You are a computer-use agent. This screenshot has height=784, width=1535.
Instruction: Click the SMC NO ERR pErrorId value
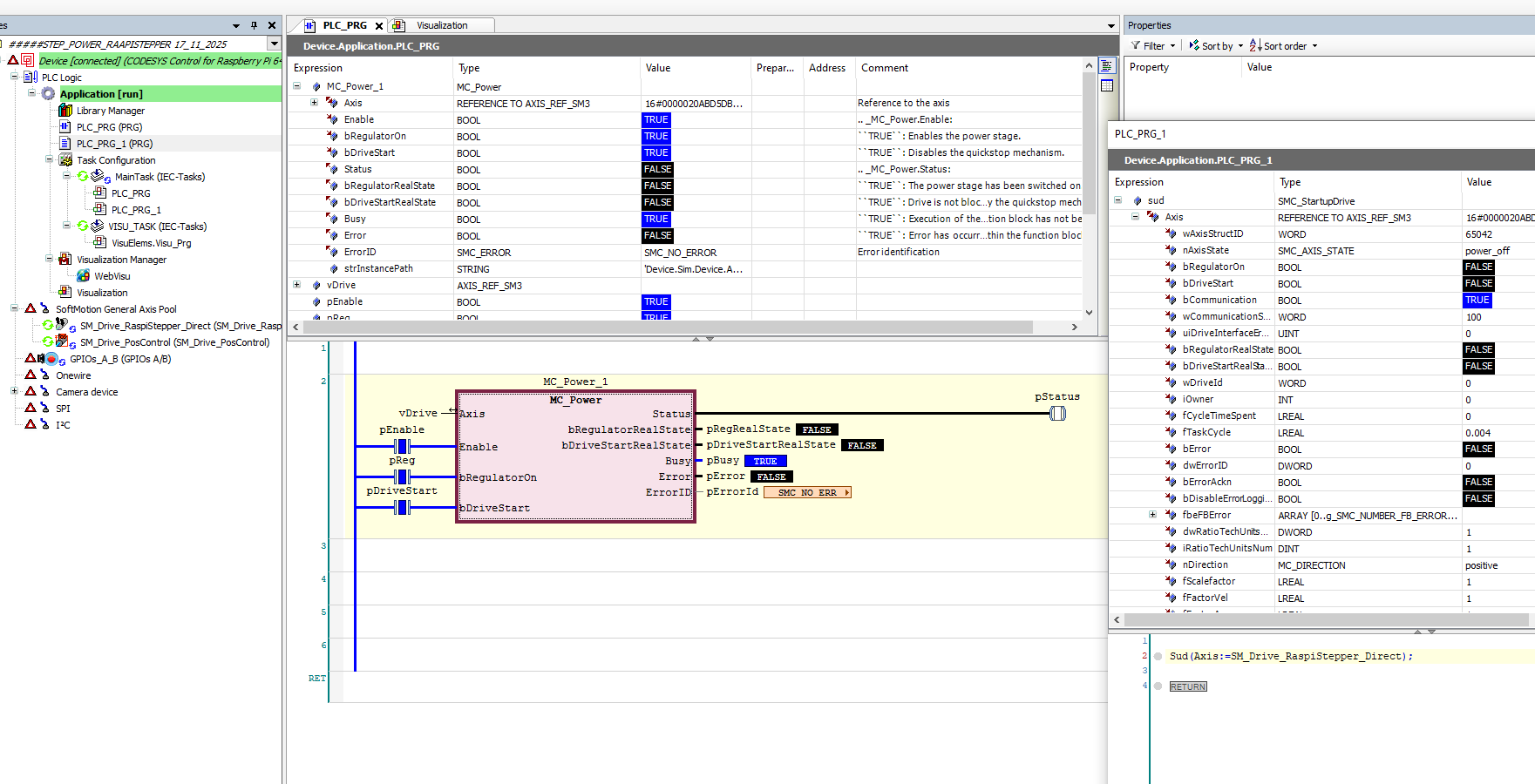(807, 492)
